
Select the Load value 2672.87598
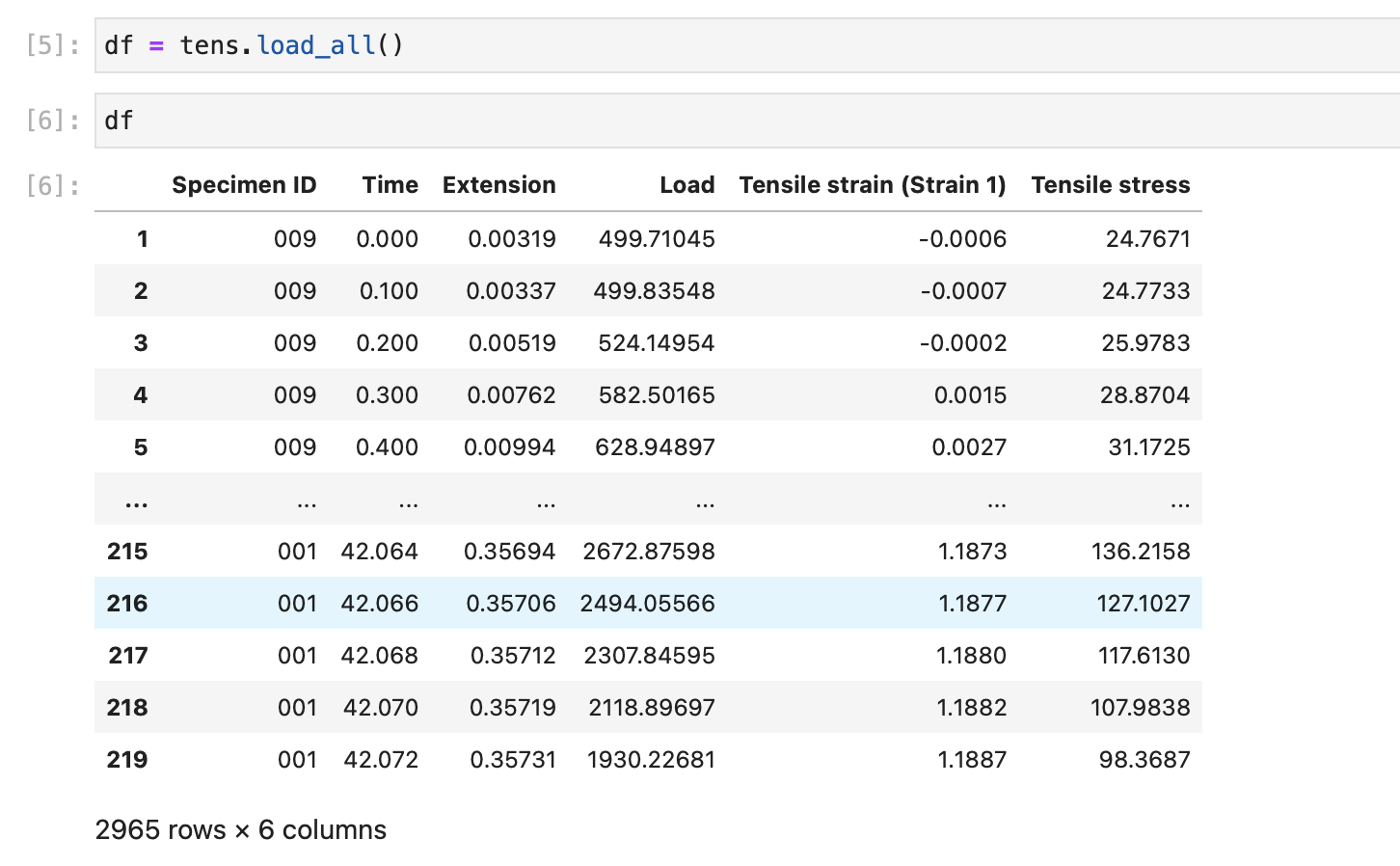tap(649, 552)
